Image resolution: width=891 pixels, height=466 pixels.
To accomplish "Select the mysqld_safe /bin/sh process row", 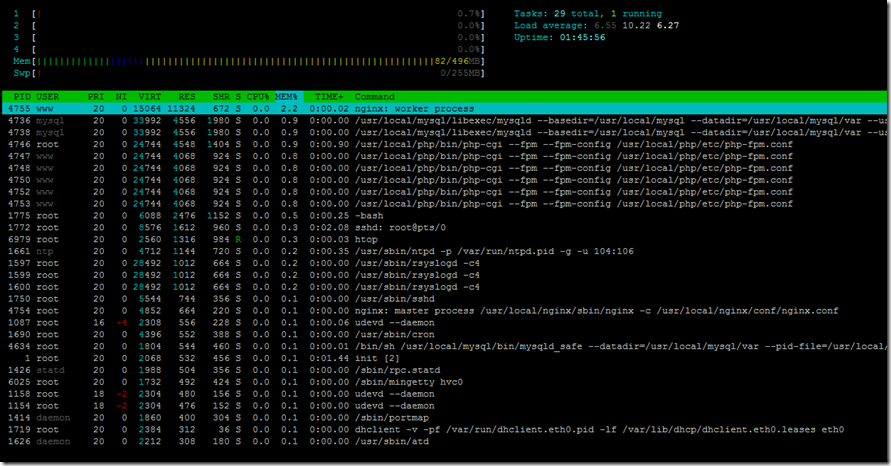I will pyautogui.click(x=444, y=347).
